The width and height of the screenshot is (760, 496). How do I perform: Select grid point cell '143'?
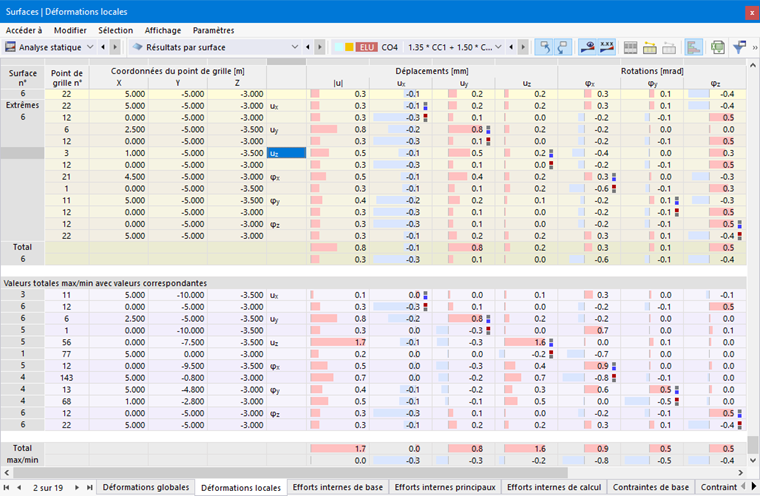[66, 378]
